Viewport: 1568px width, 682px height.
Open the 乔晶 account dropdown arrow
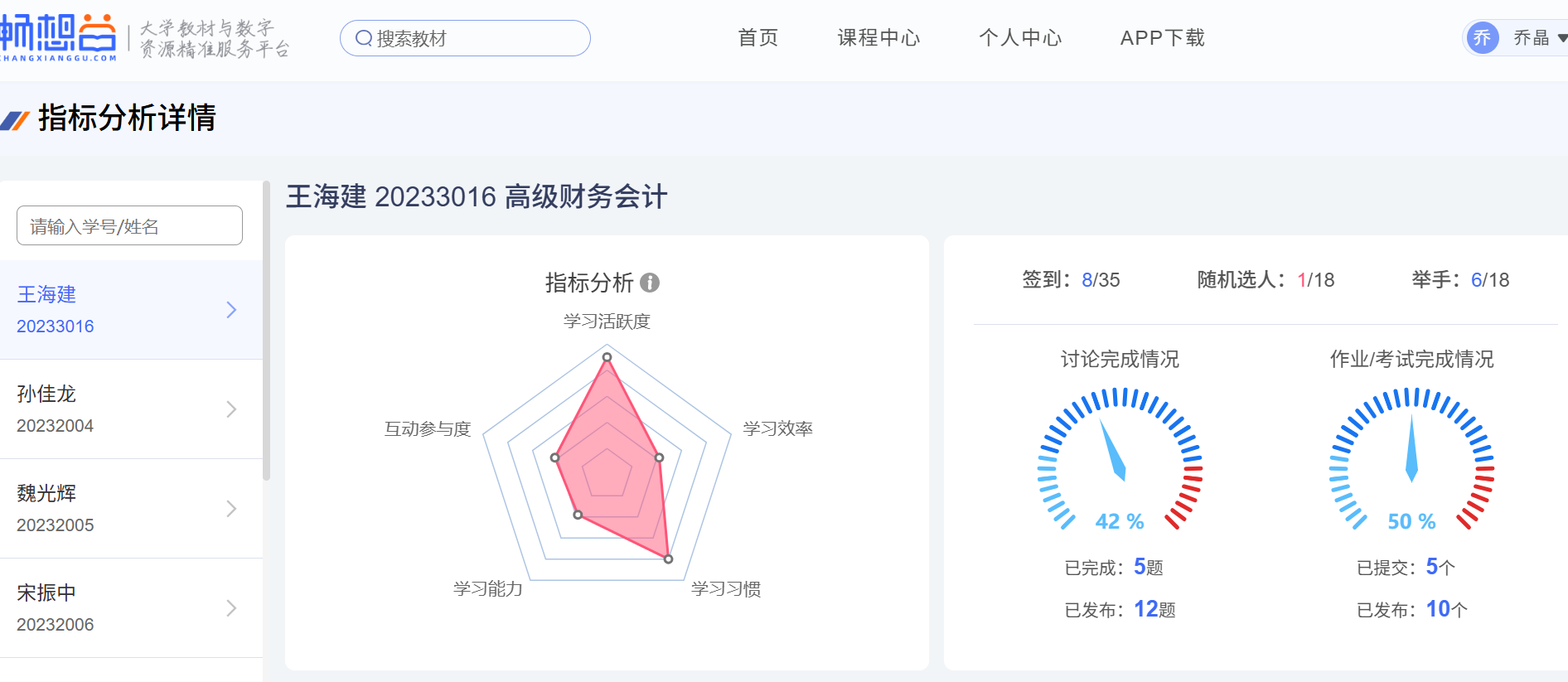(1561, 38)
